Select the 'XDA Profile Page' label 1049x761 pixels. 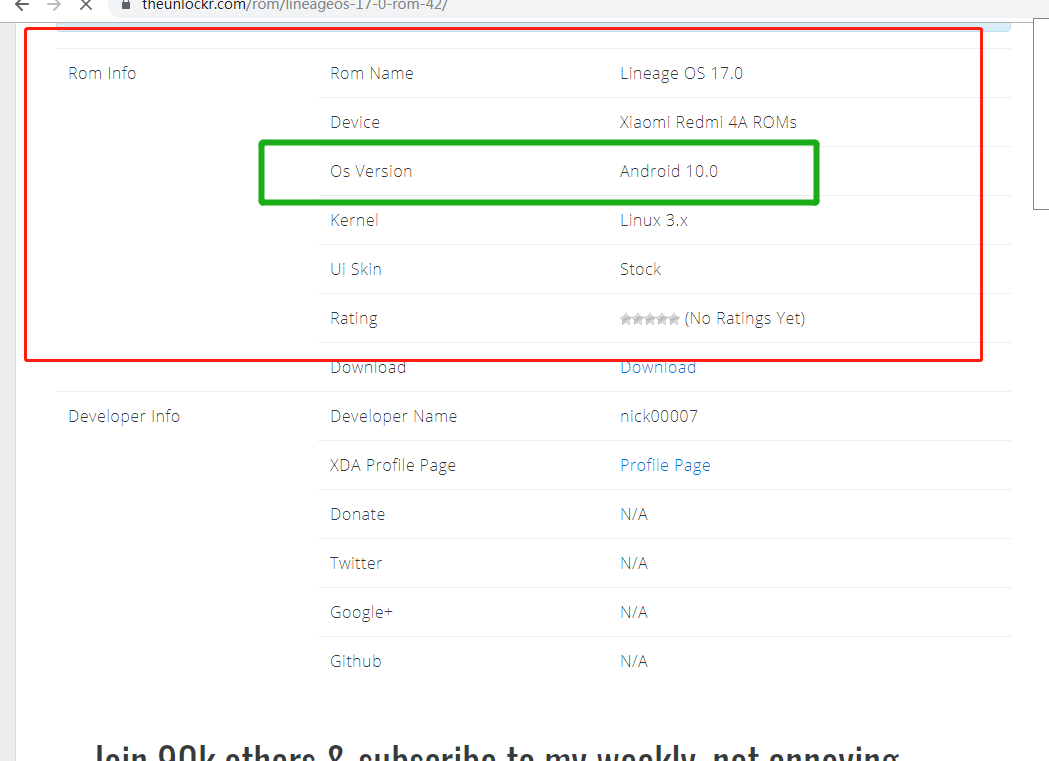393,465
